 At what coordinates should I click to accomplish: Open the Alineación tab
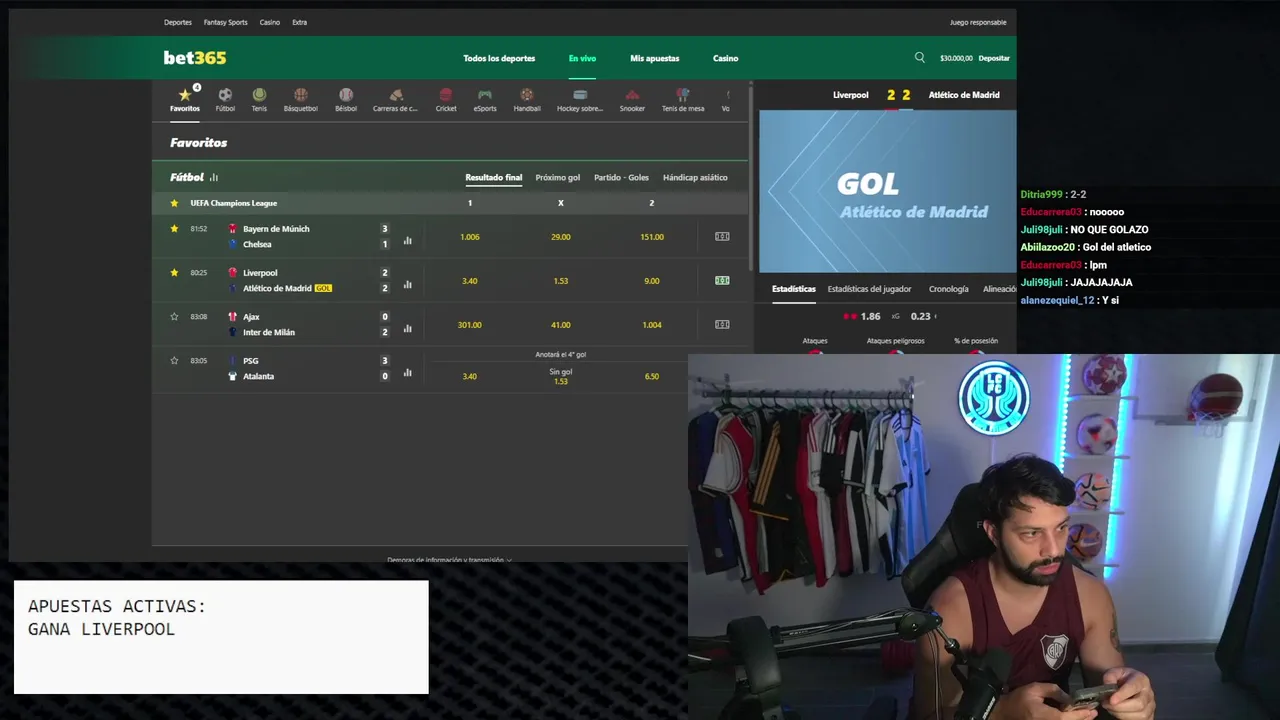coord(999,289)
